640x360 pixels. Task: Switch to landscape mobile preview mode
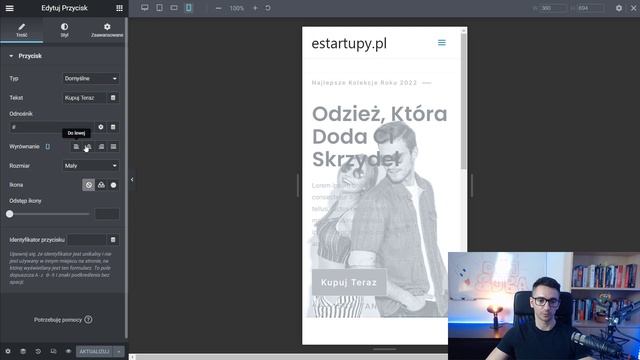tap(174, 8)
